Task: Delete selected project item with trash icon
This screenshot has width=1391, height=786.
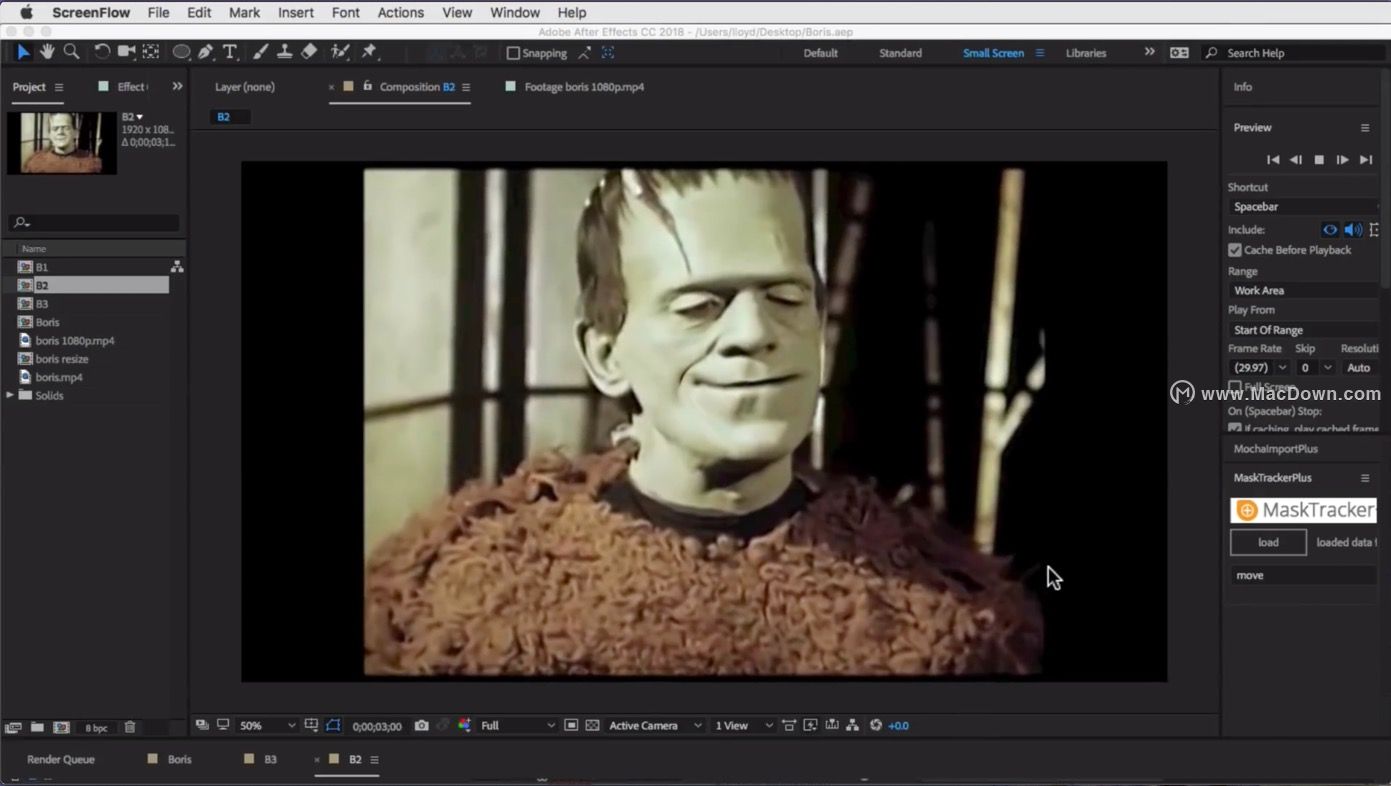Action: click(129, 727)
